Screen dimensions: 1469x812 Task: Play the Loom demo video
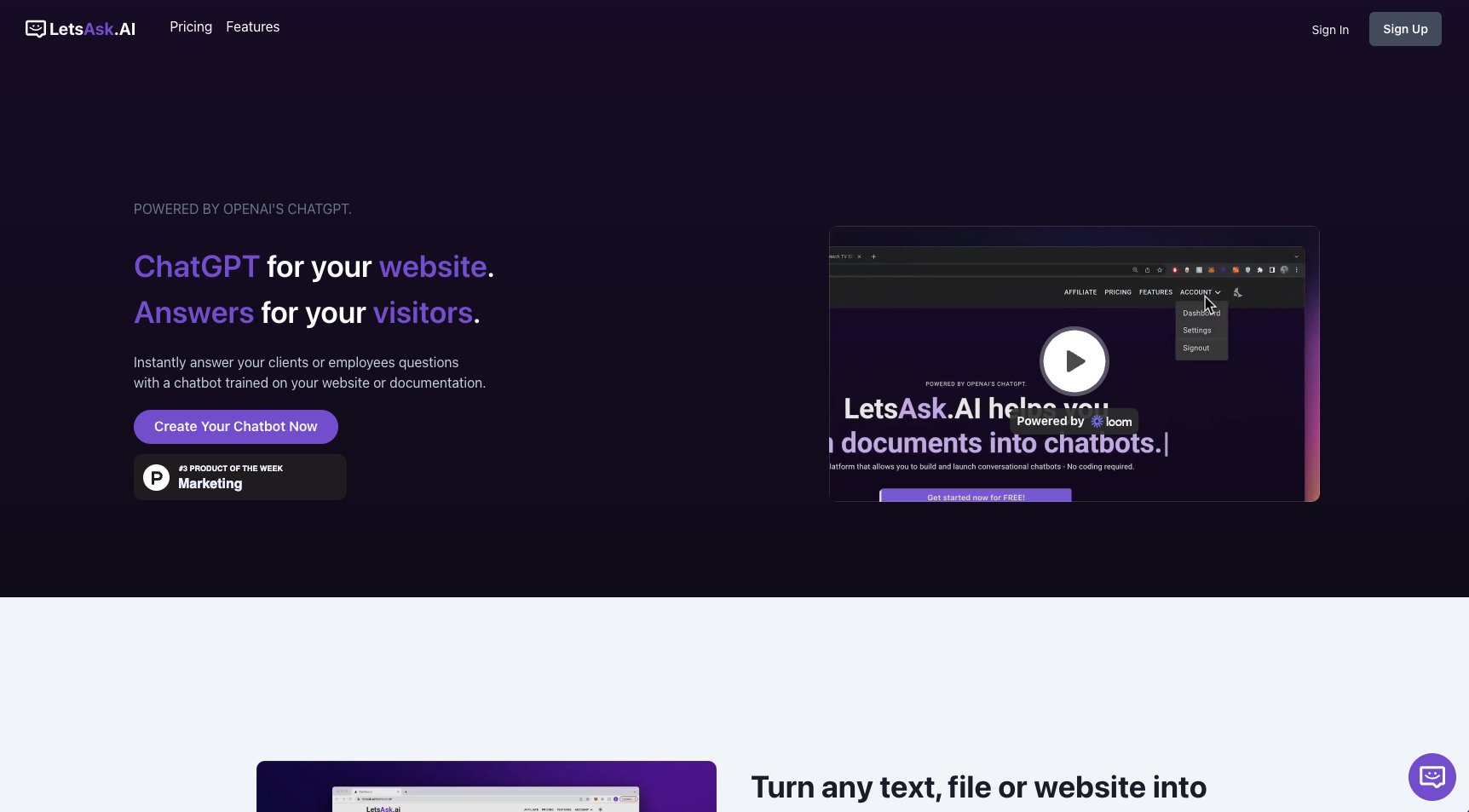click(x=1074, y=361)
